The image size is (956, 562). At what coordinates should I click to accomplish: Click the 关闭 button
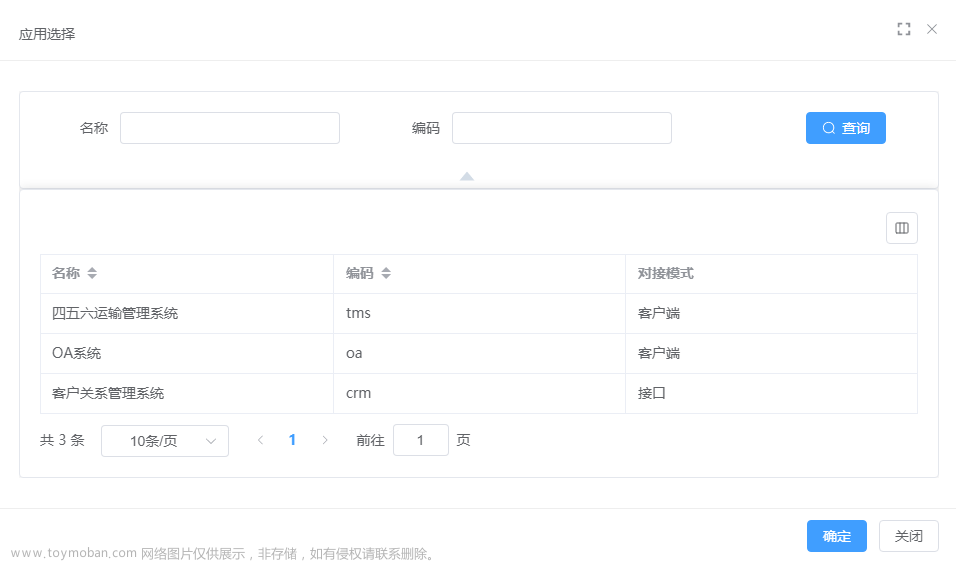908,536
